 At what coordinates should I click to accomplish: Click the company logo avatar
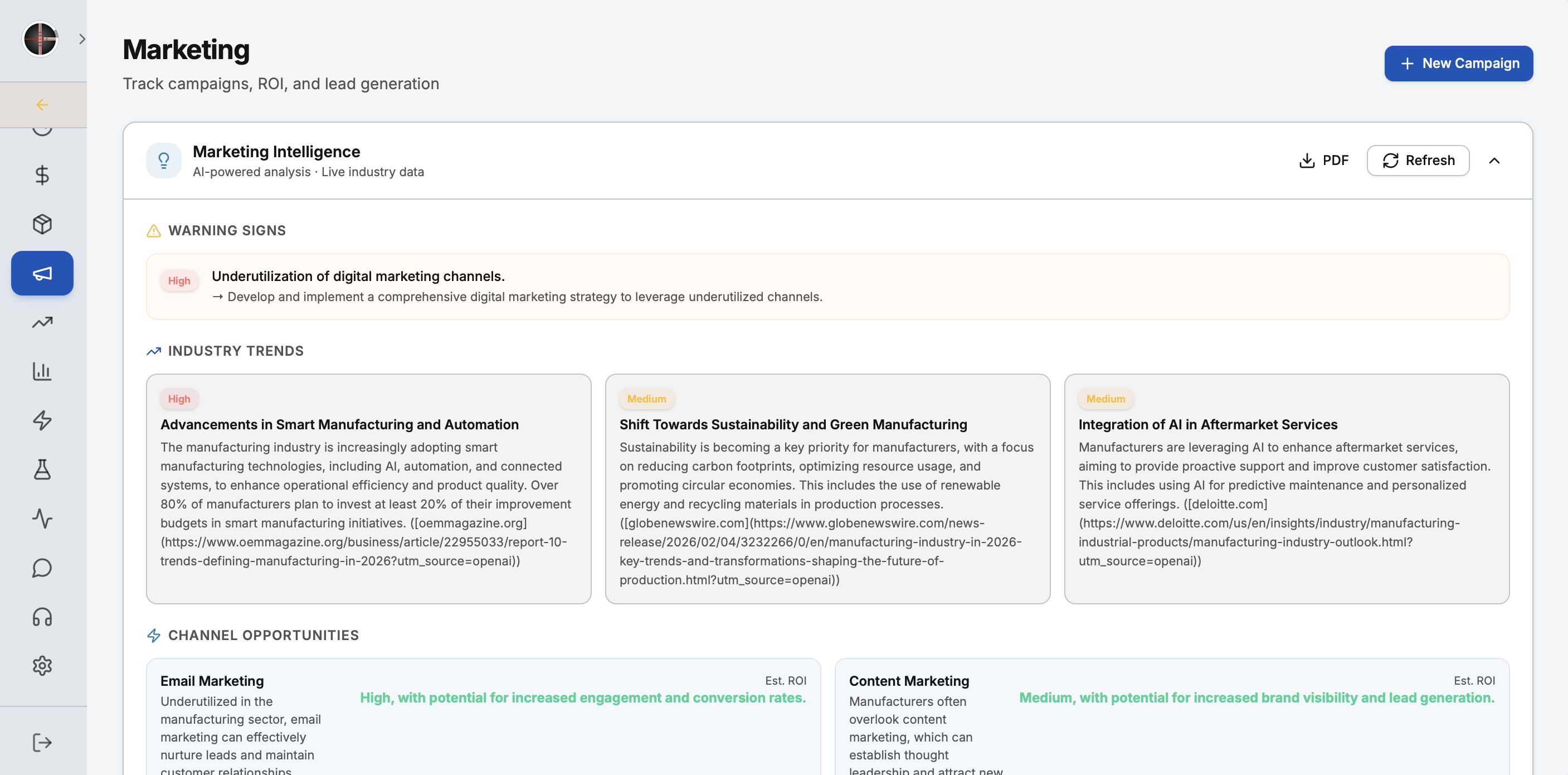point(40,39)
